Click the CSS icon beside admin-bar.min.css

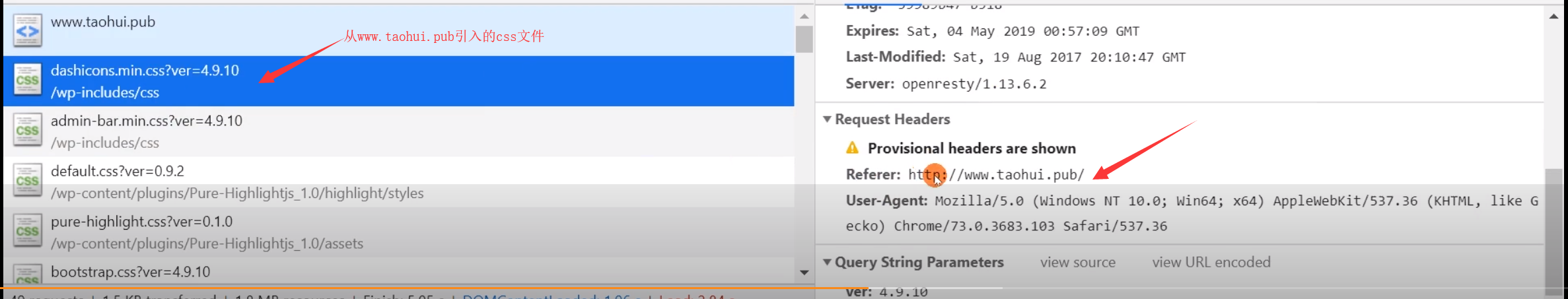[x=27, y=131]
